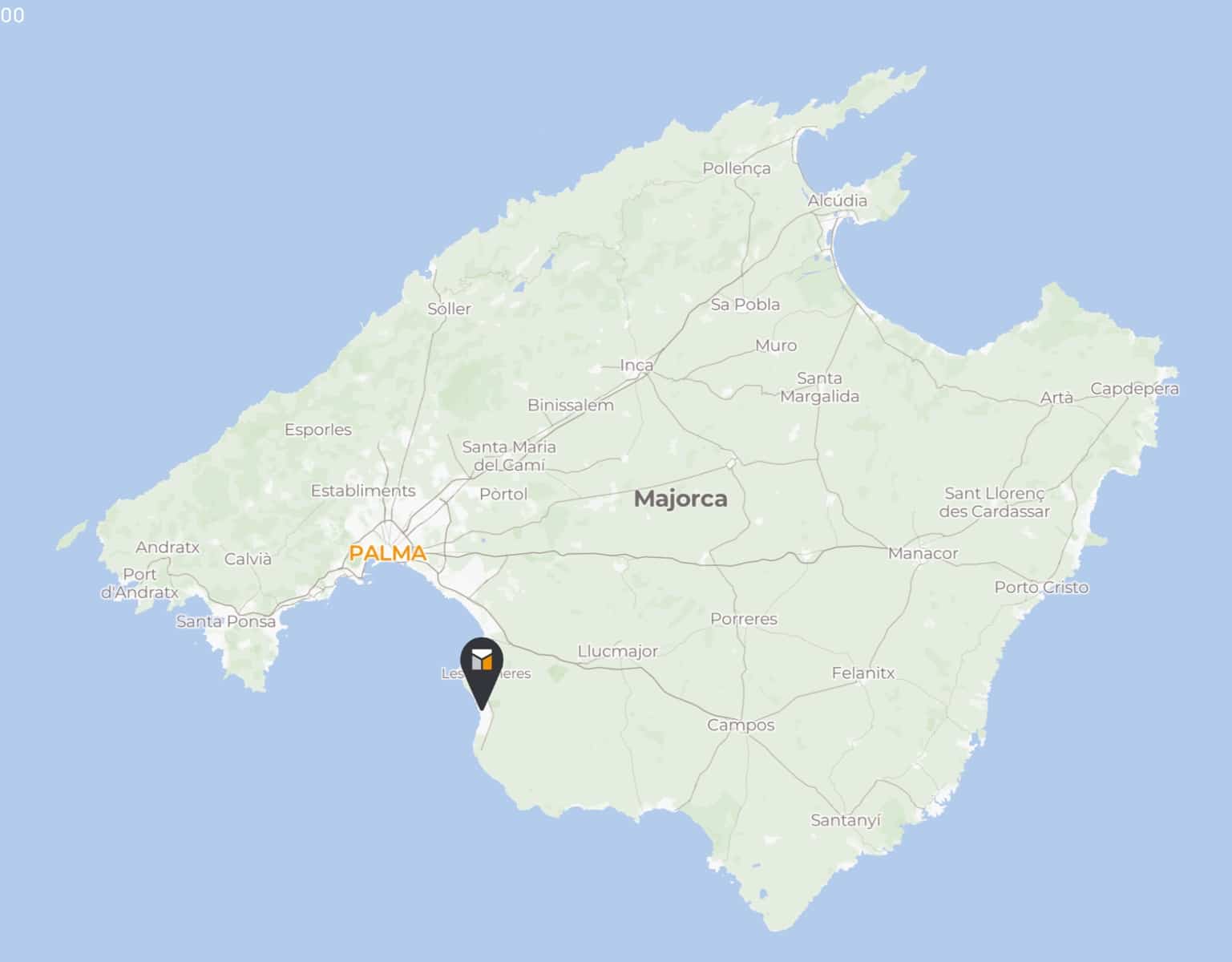Click the Majorca island label
1232x962 pixels.
click(681, 499)
